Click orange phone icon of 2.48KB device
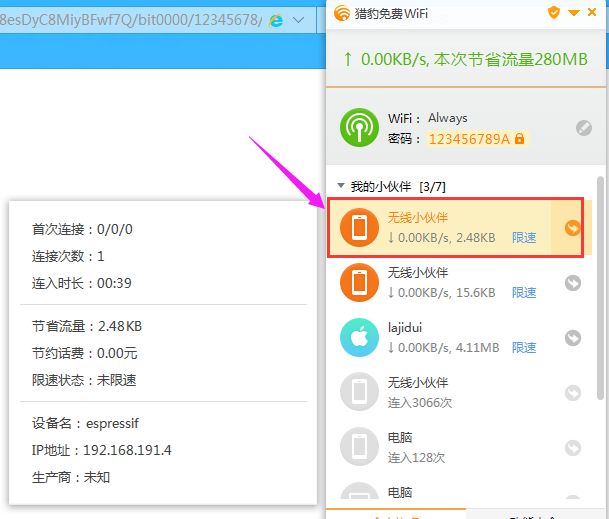The width and height of the screenshot is (609, 519). (359, 228)
